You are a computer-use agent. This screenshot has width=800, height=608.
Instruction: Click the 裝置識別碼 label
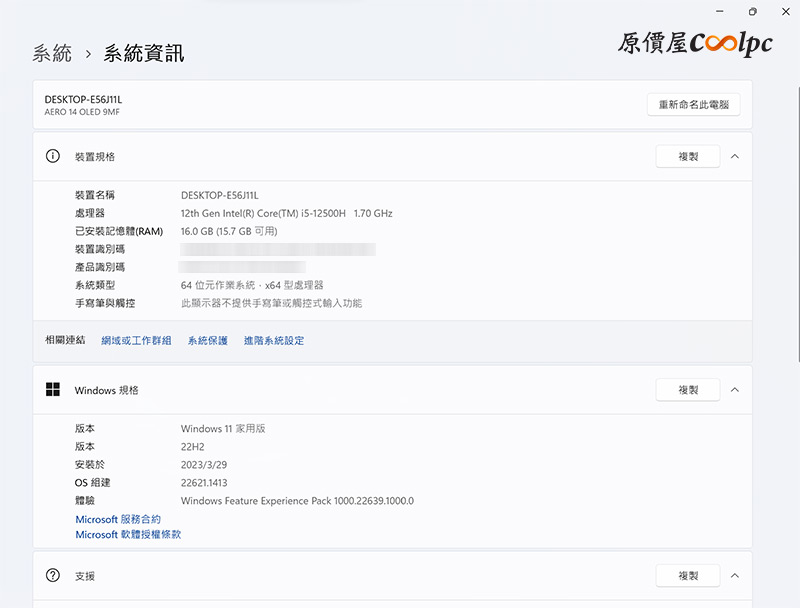click(100, 249)
